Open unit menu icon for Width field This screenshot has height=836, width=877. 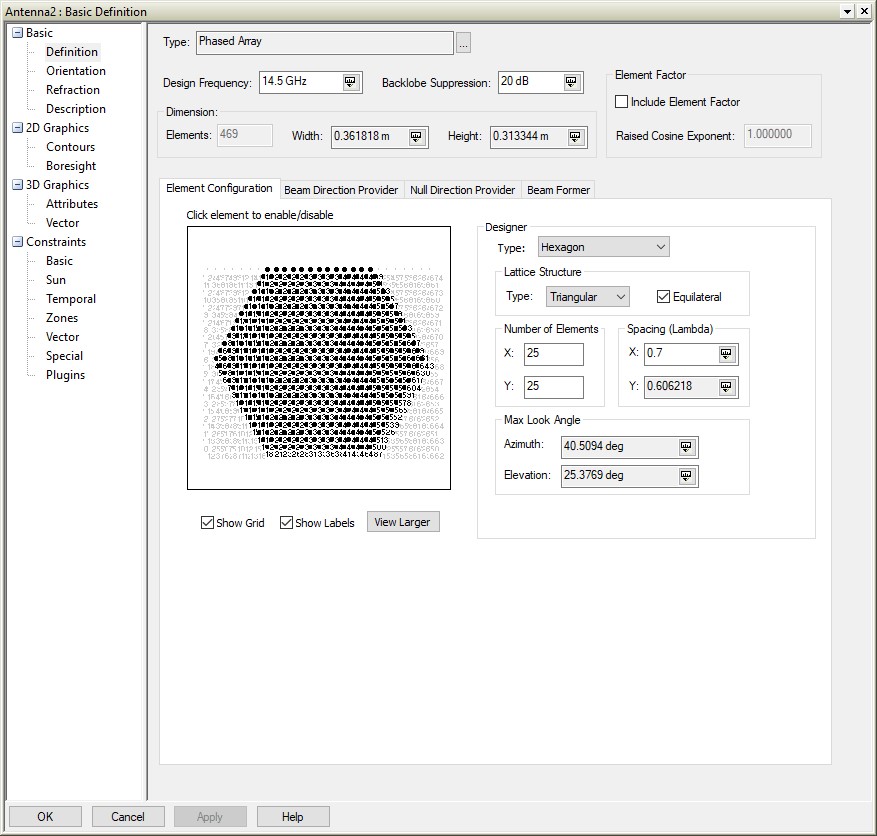coord(416,137)
